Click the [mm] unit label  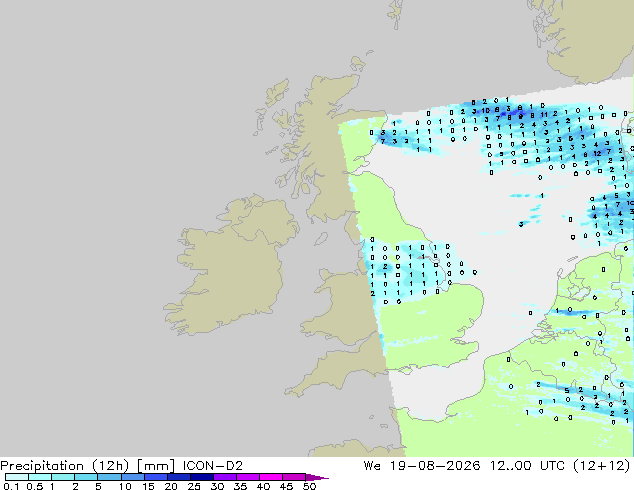pyautogui.click(x=156, y=466)
